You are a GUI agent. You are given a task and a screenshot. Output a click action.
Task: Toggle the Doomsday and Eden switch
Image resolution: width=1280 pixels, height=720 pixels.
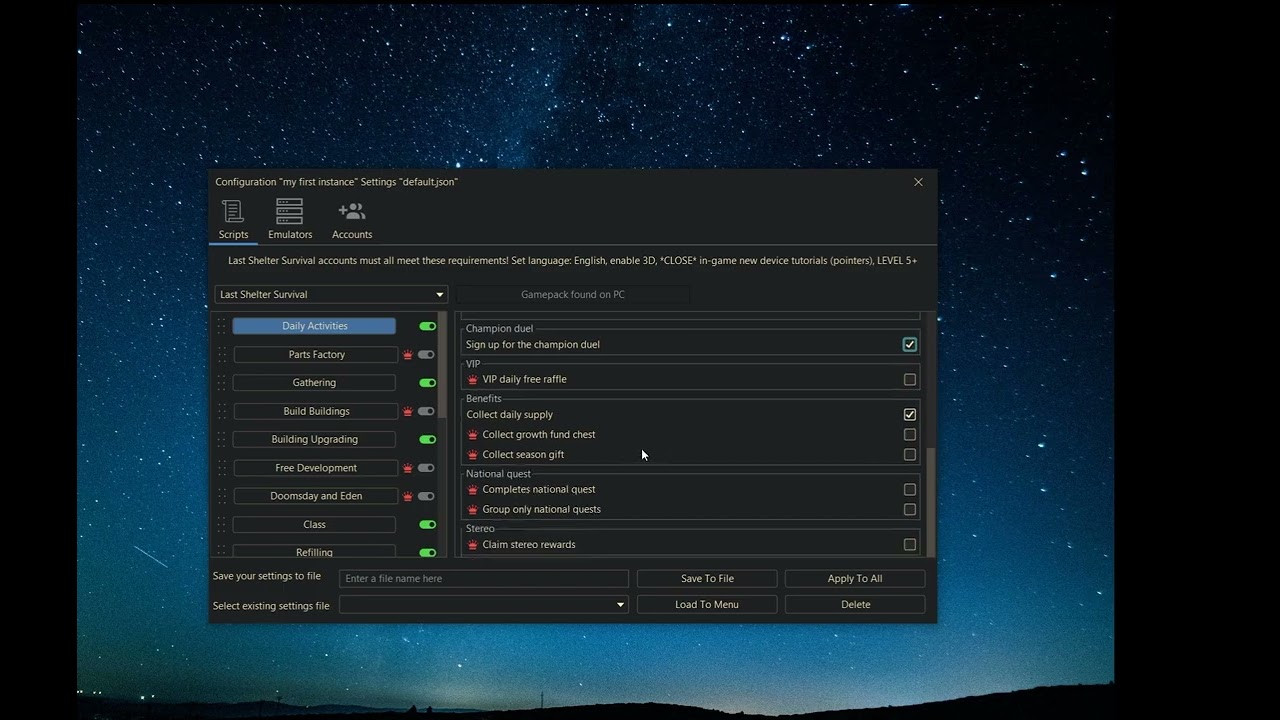[426, 496]
